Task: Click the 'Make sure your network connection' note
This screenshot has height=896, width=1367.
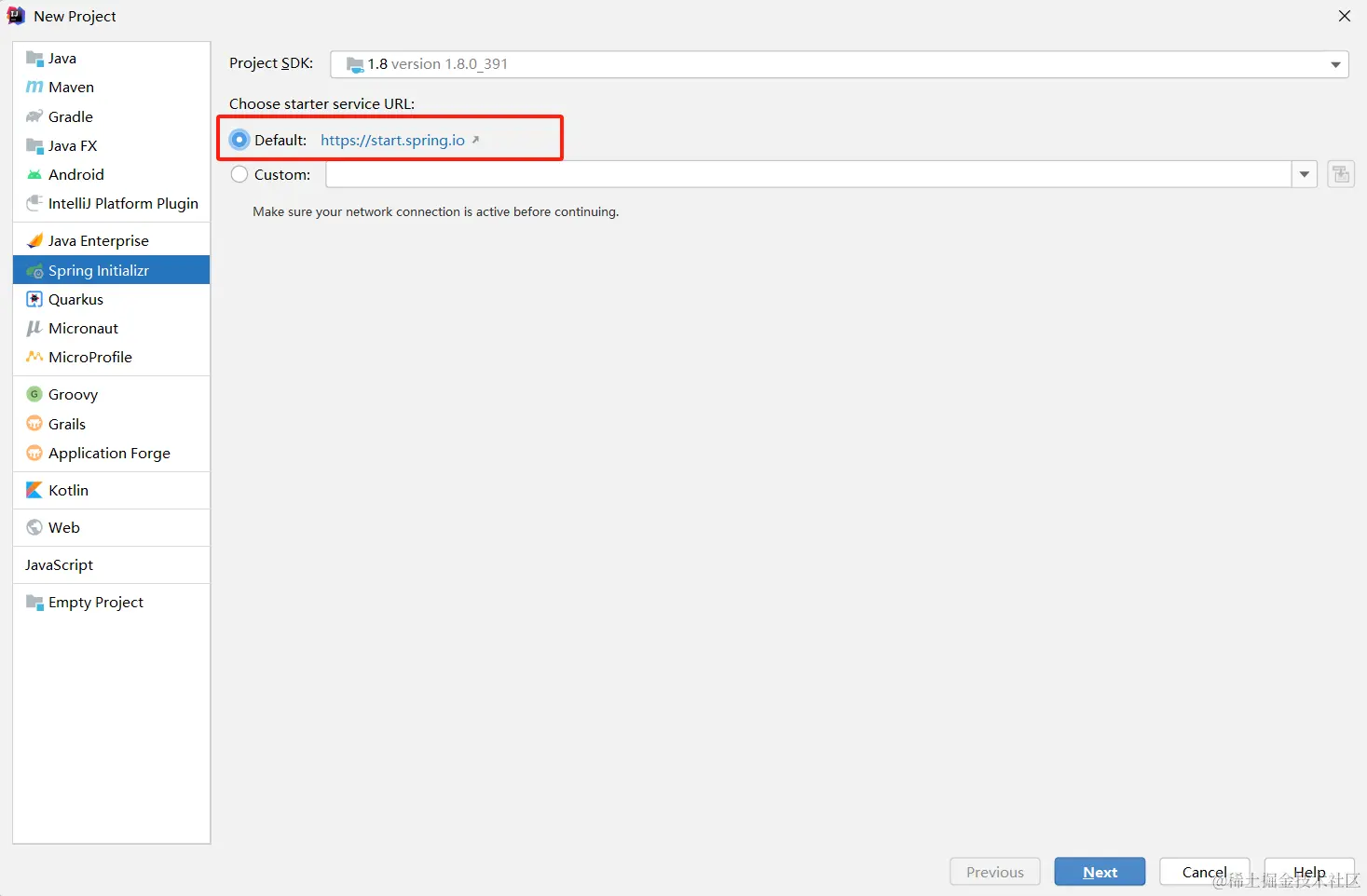Action: click(x=435, y=212)
